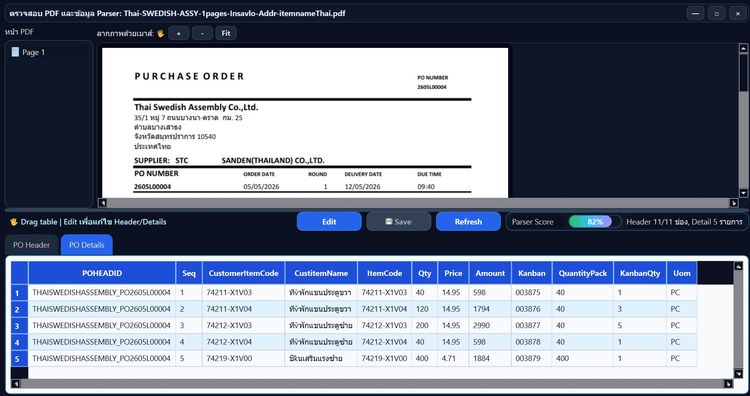Click ItemCode cell 74219-X1V00 in row 5
Image resolution: width=750 pixels, height=396 pixels.
tap(385, 359)
